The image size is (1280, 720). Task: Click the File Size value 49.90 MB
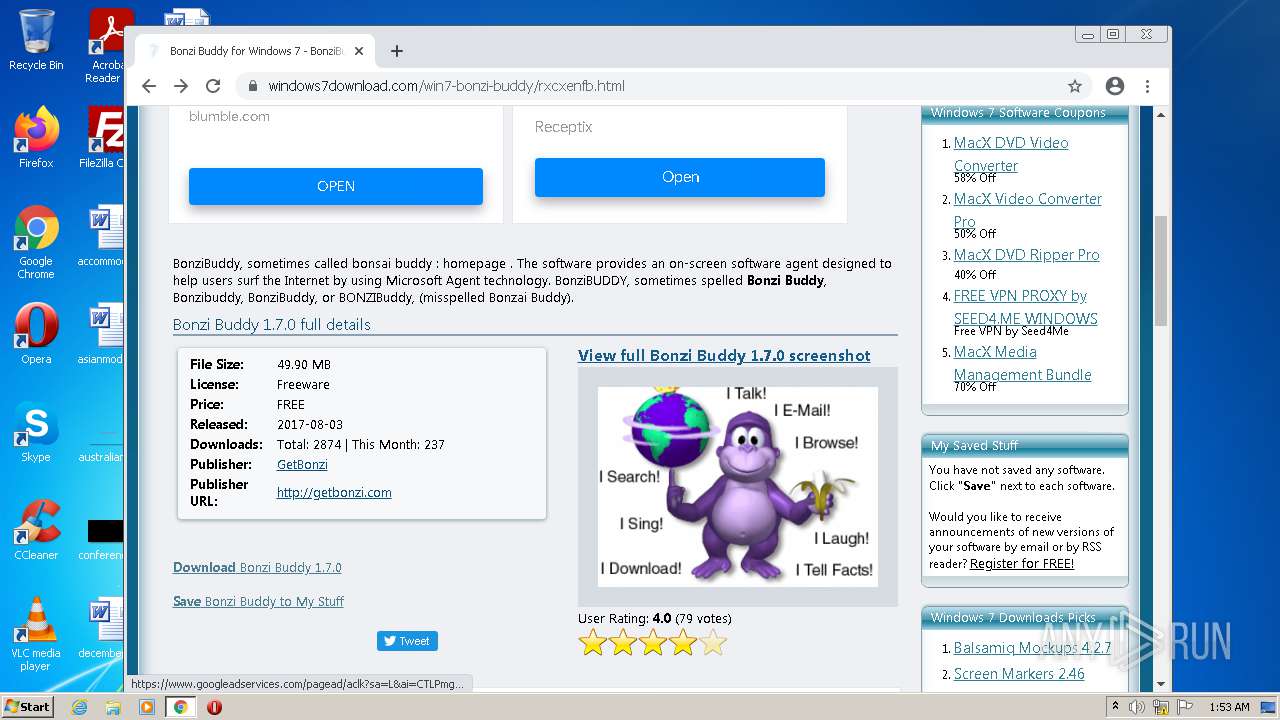(x=304, y=364)
